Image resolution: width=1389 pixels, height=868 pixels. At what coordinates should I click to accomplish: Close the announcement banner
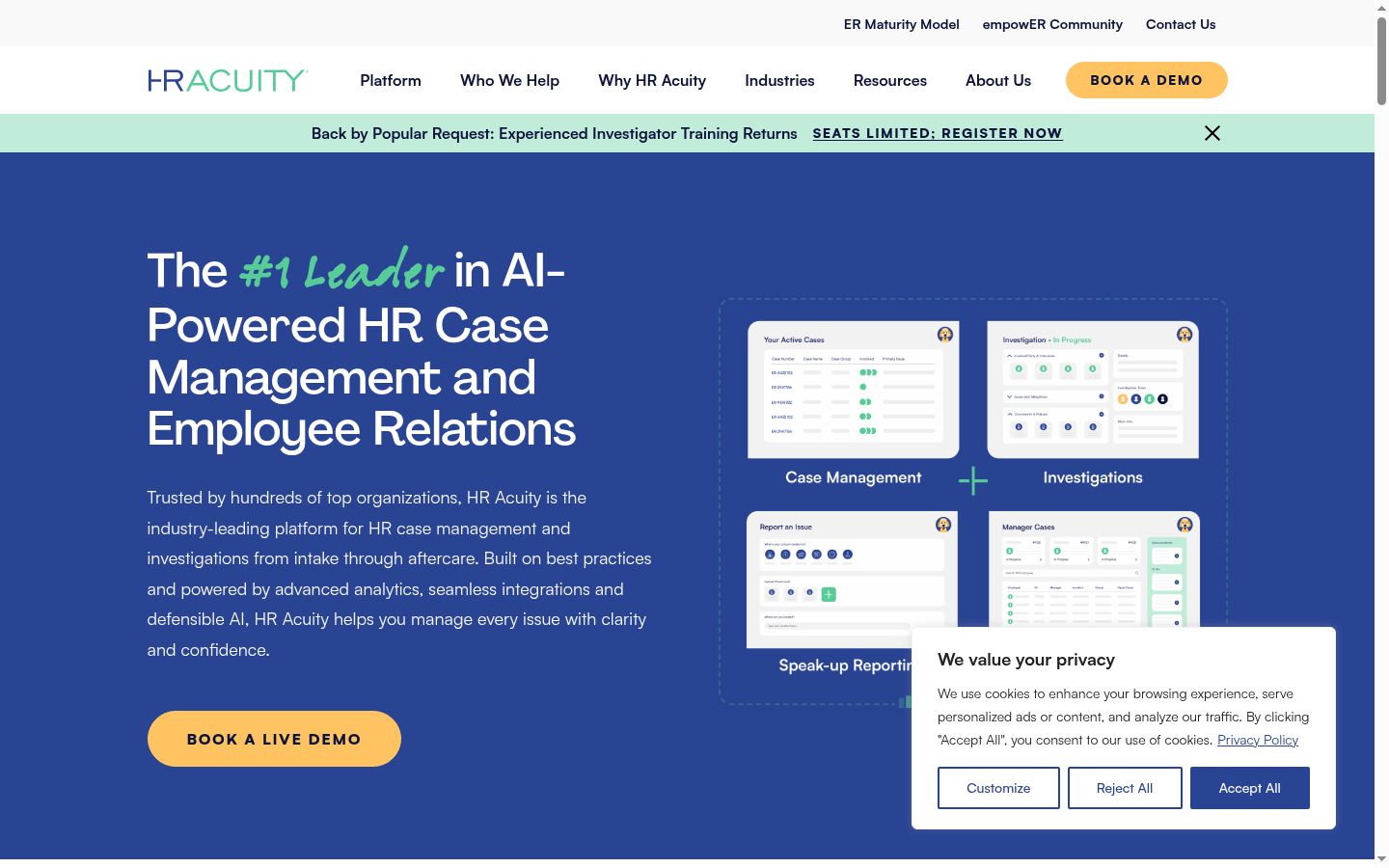coord(1212,133)
